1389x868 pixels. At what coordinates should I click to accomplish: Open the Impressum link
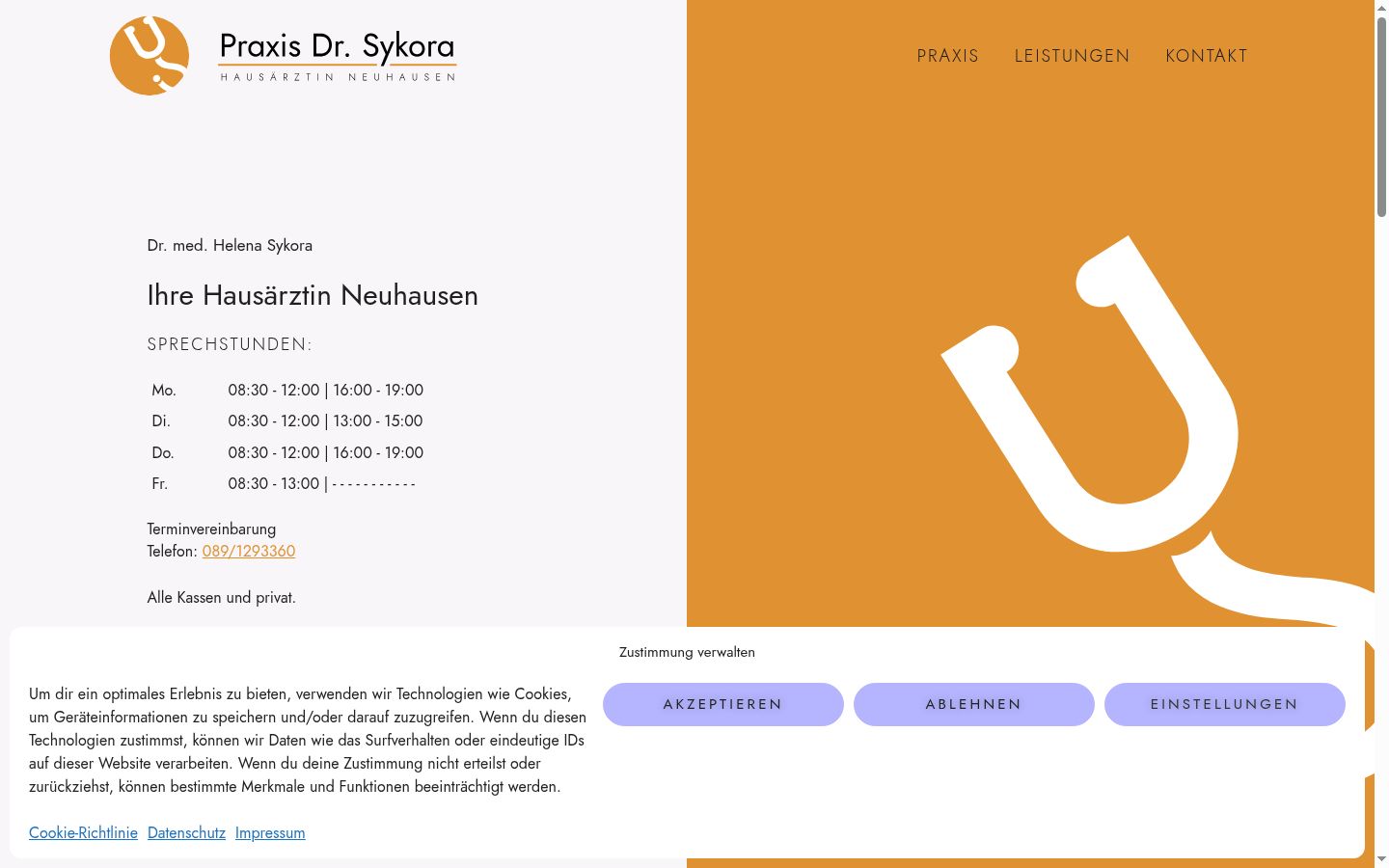pyautogui.click(x=270, y=832)
